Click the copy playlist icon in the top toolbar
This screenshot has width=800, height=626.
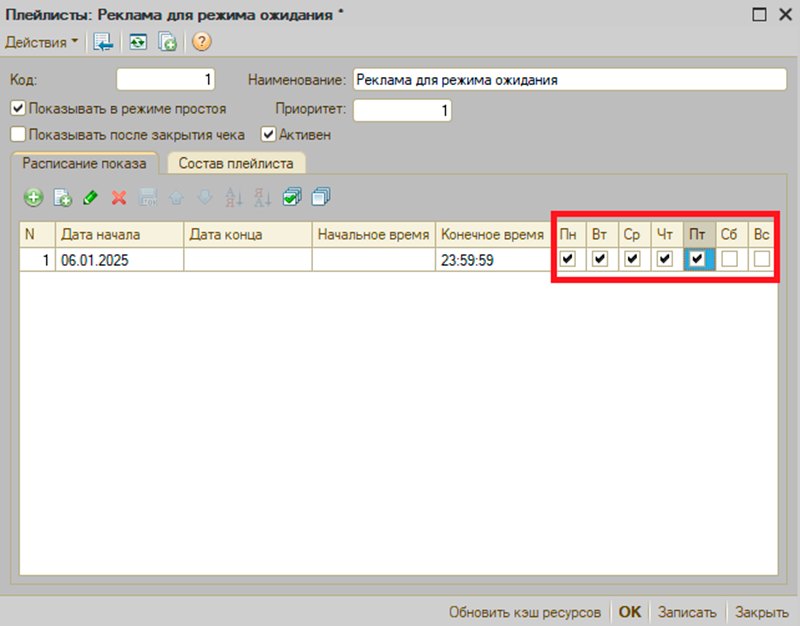pos(167,42)
